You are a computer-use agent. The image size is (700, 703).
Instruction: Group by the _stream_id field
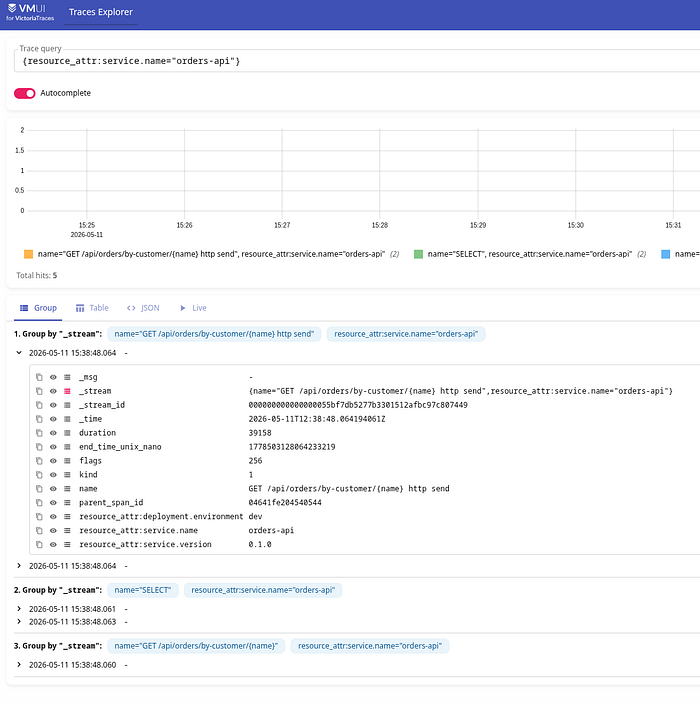click(67, 405)
